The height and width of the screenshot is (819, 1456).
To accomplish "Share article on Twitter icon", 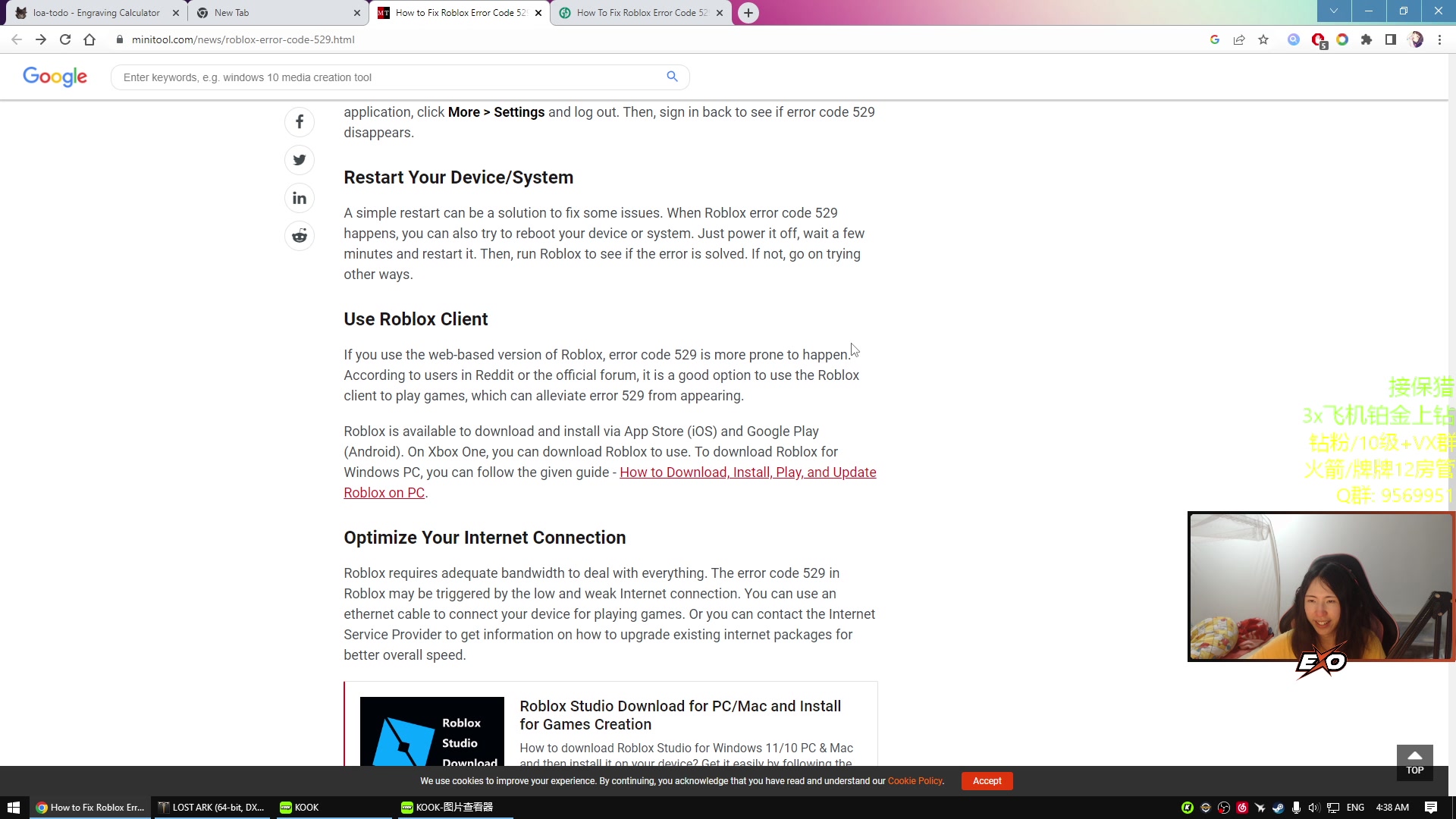I will point(300,160).
